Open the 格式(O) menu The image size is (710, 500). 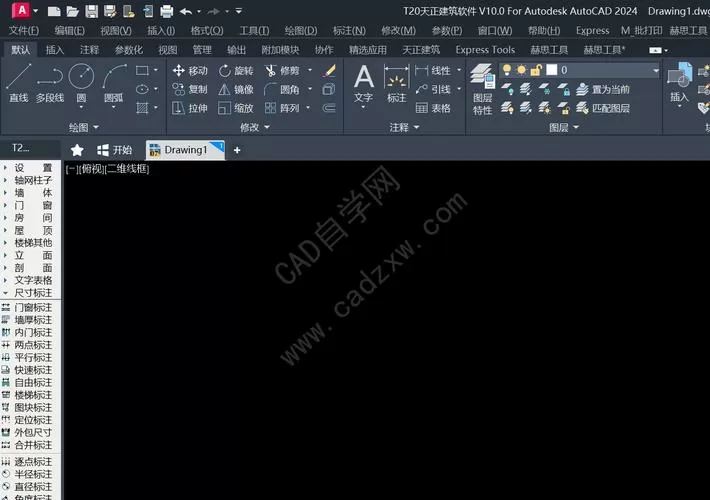coord(207,30)
